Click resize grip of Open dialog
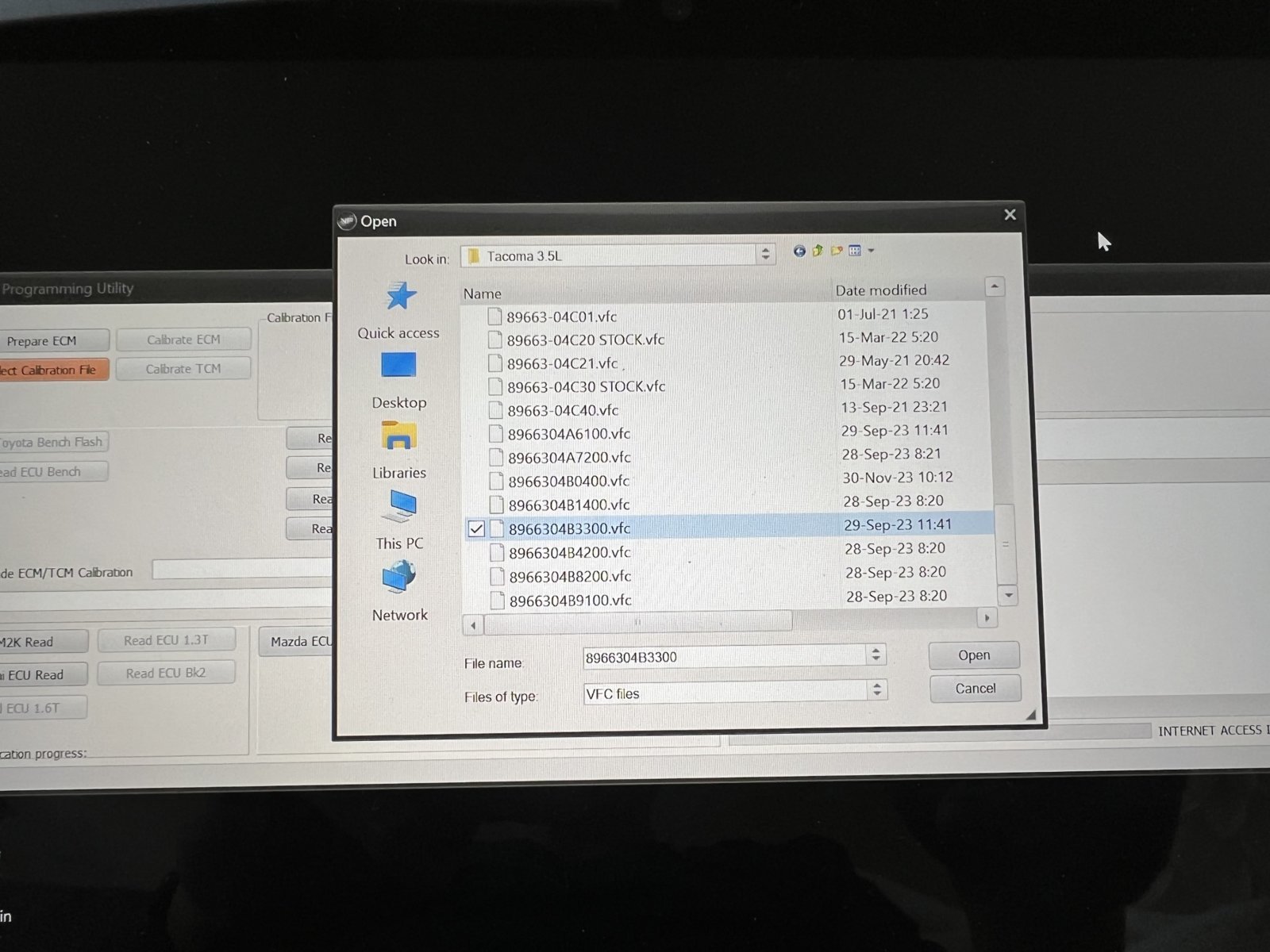 (1030, 715)
